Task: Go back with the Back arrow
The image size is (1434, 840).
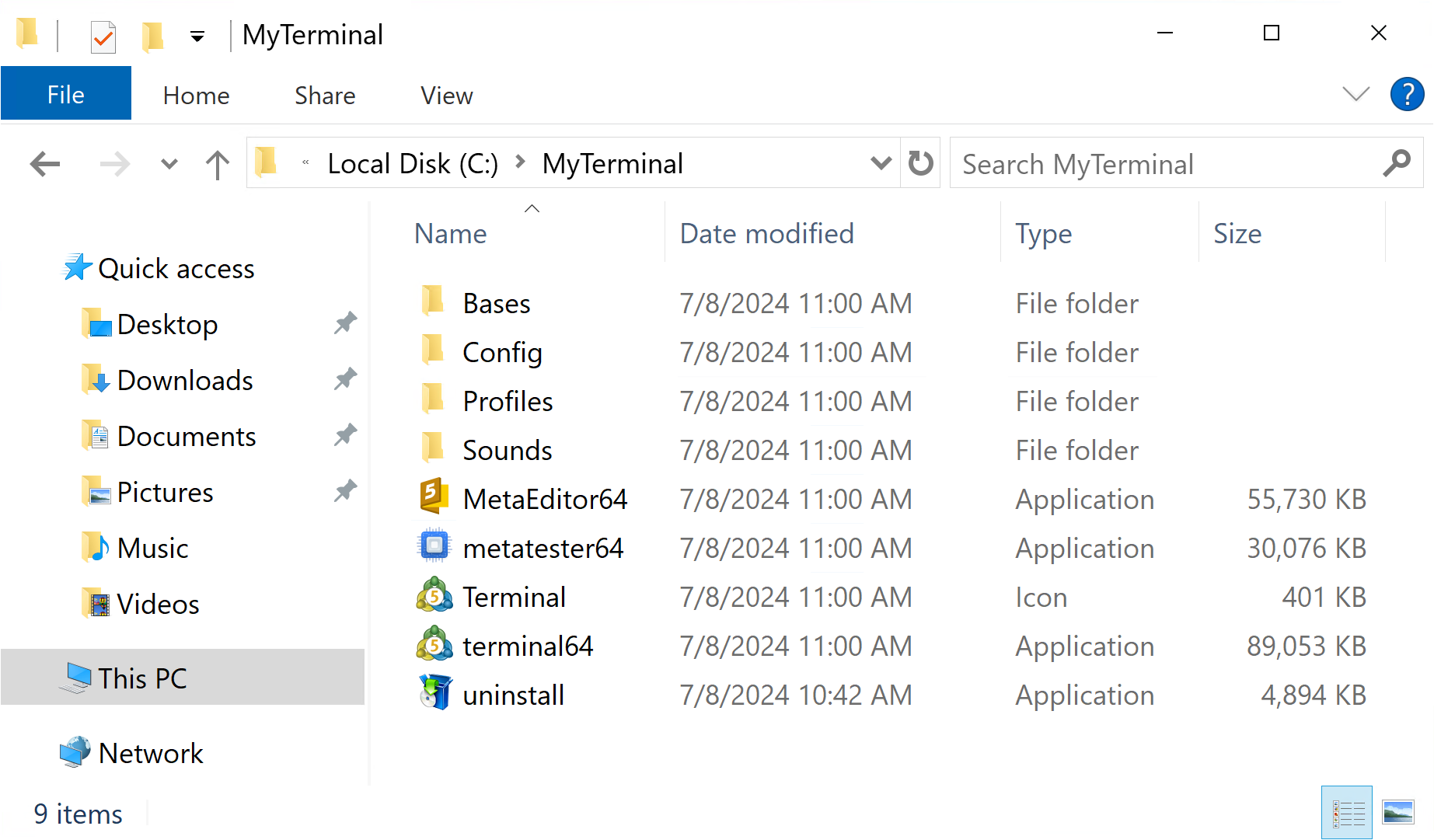Action: (x=45, y=164)
